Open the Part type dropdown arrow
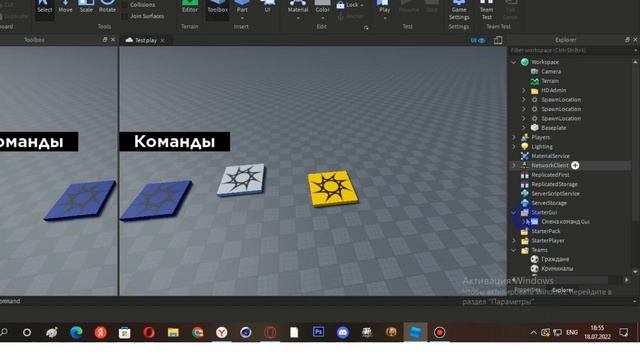Viewport: 640px width, 360px height. [x=242, y=18]
